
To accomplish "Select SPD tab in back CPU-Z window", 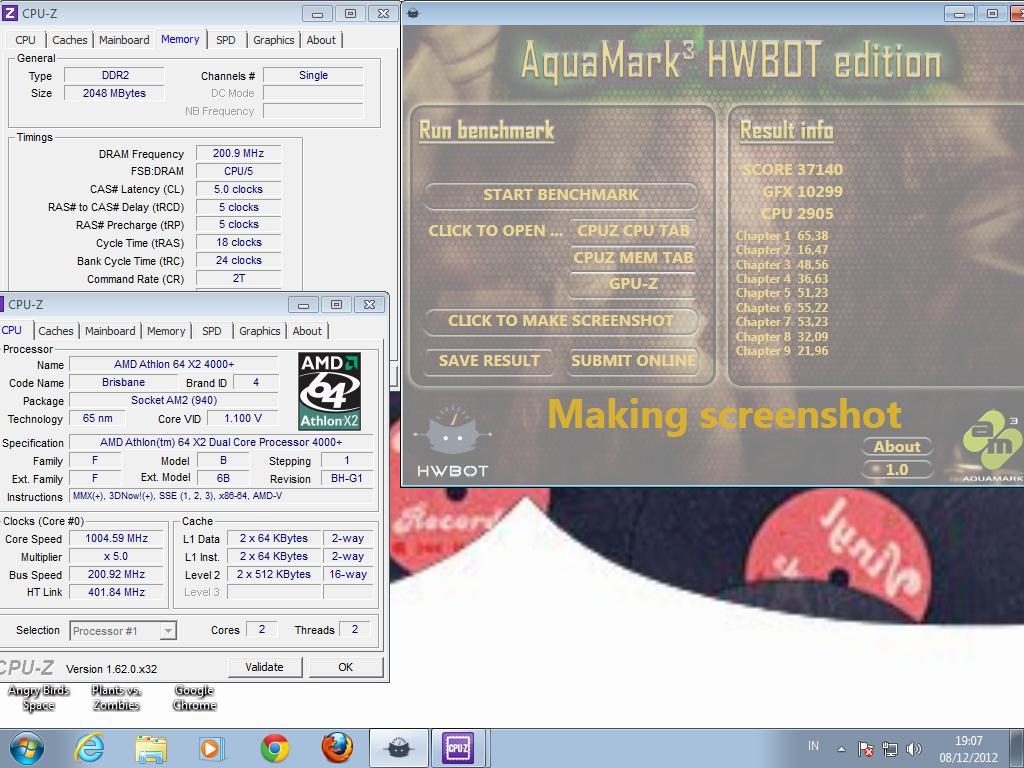I will [x=225, y=40].
